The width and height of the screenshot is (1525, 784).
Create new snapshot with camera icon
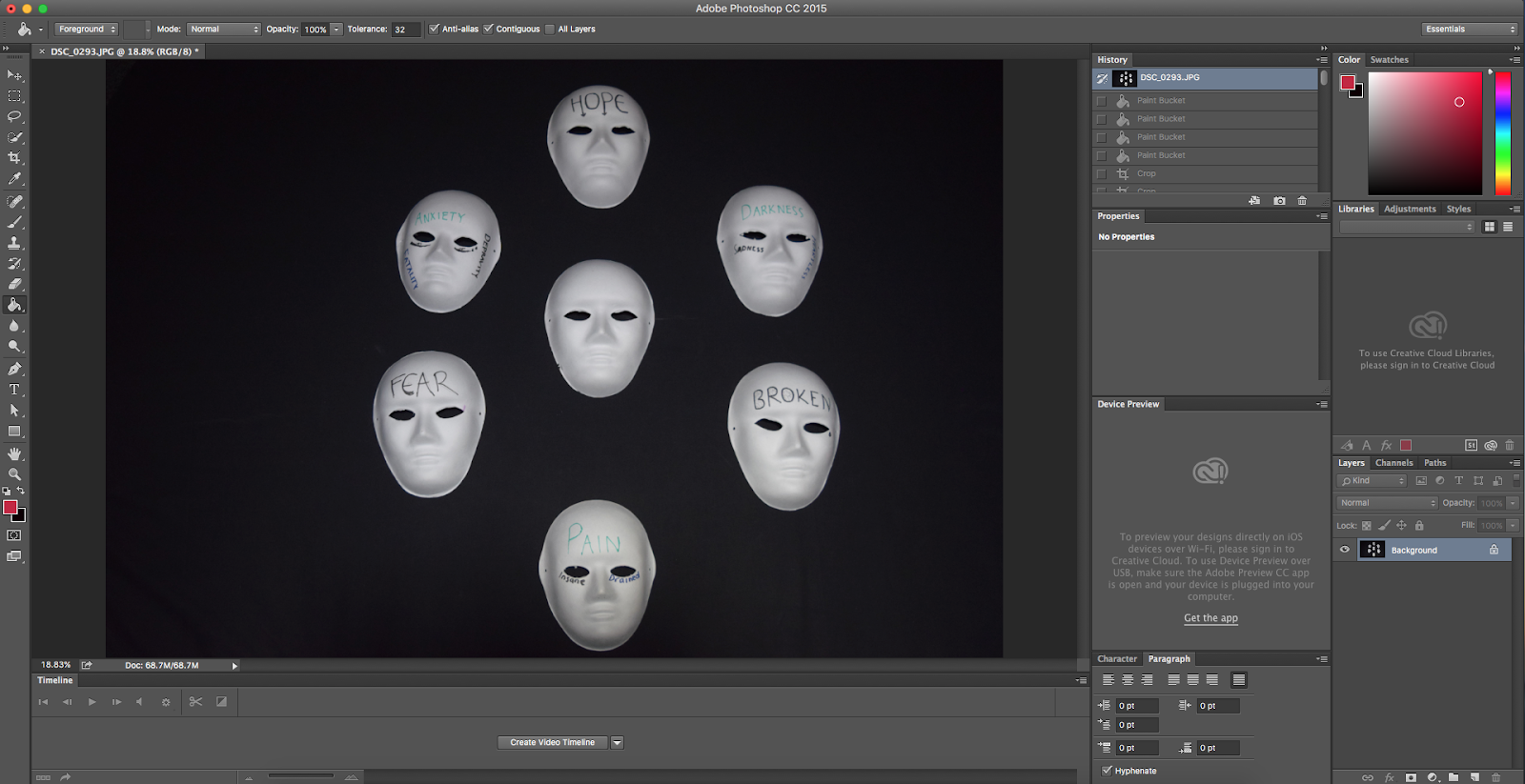pos(1279,201)
